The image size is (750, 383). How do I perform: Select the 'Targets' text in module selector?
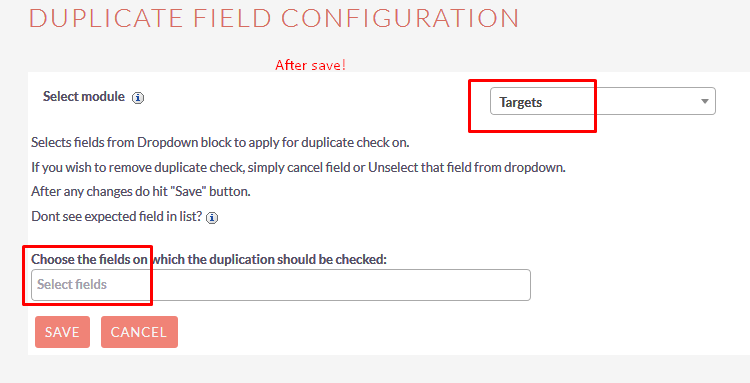520,102
